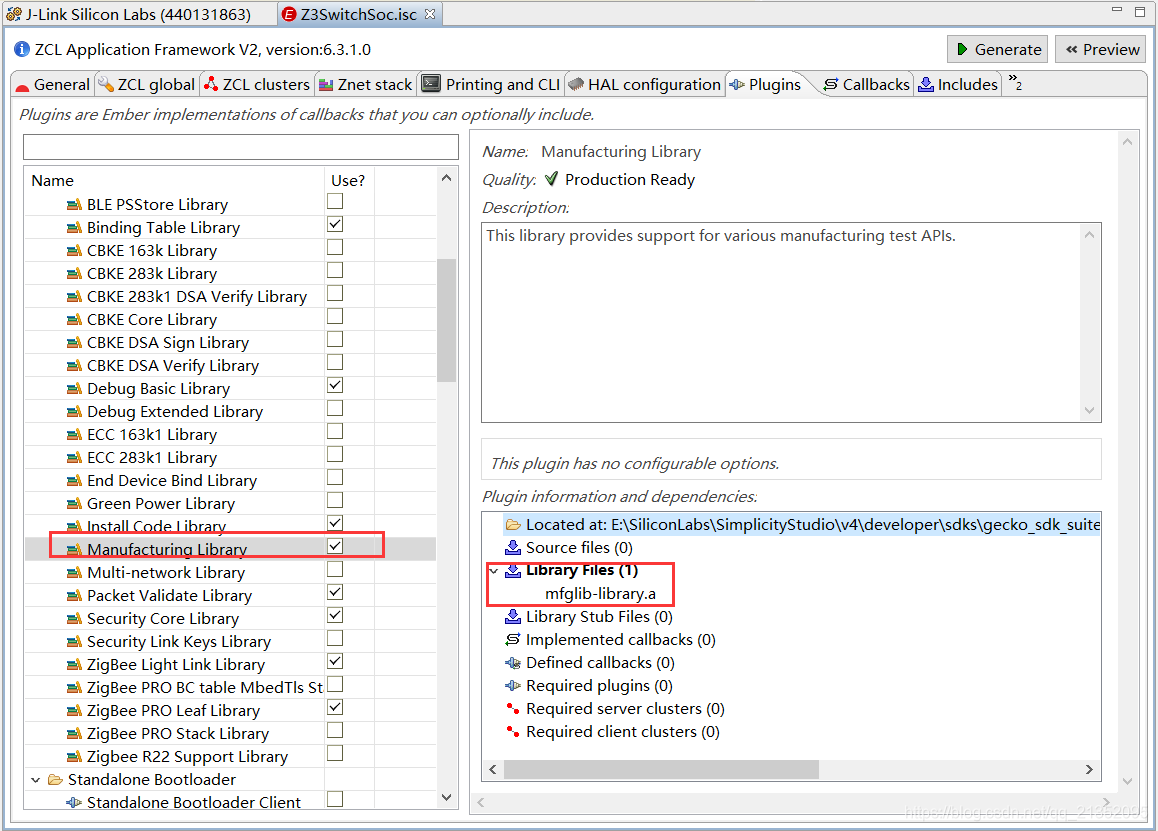The image size is (1158, 831).
Task: Open the HAL configuration tab
Action: click(644, 85)
